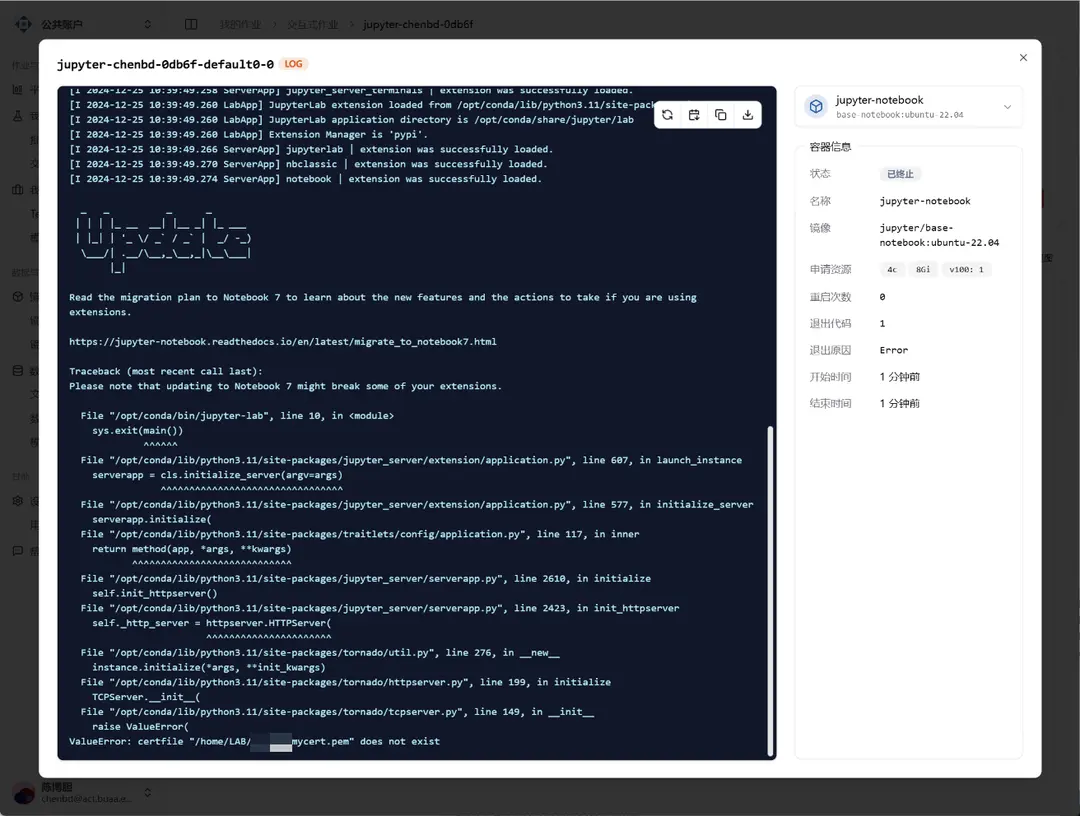Viewport: 1080px width, 816px height.
Task: Close the log dialog
Action: click(x=1024, y=58)
